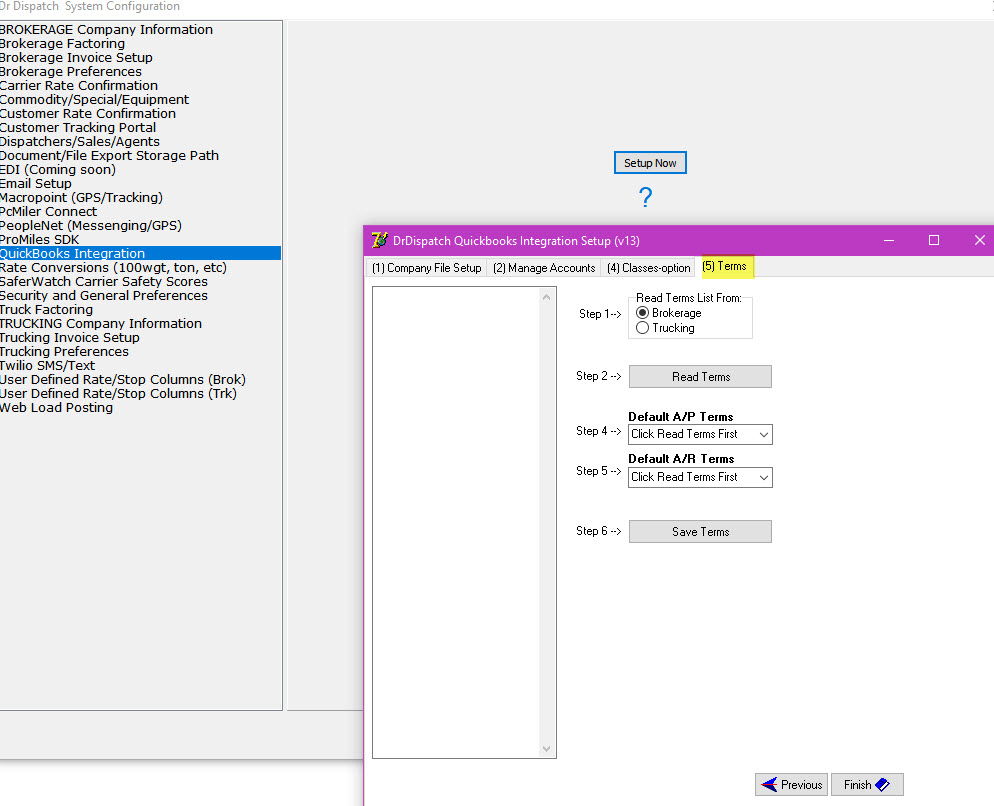Viewport: 994px width, 806px height.
Task: Select PcMiler Connect entry
Action: pyautogui.click(x=48, y=211)
